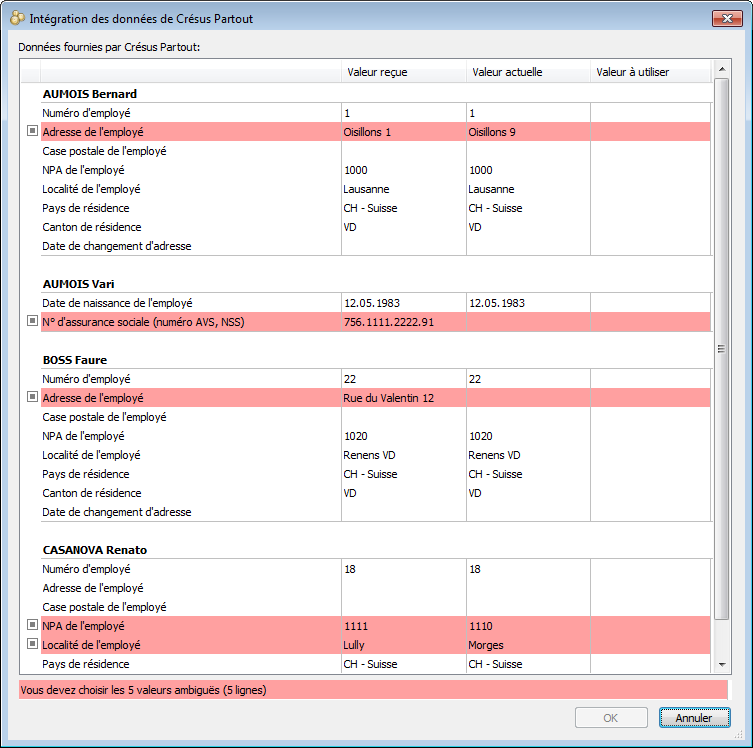Image resolution: width=753 pixels, height=748 pixels.
Task: Click the scrollbar up arrow
Action: [x=722, y=70]
